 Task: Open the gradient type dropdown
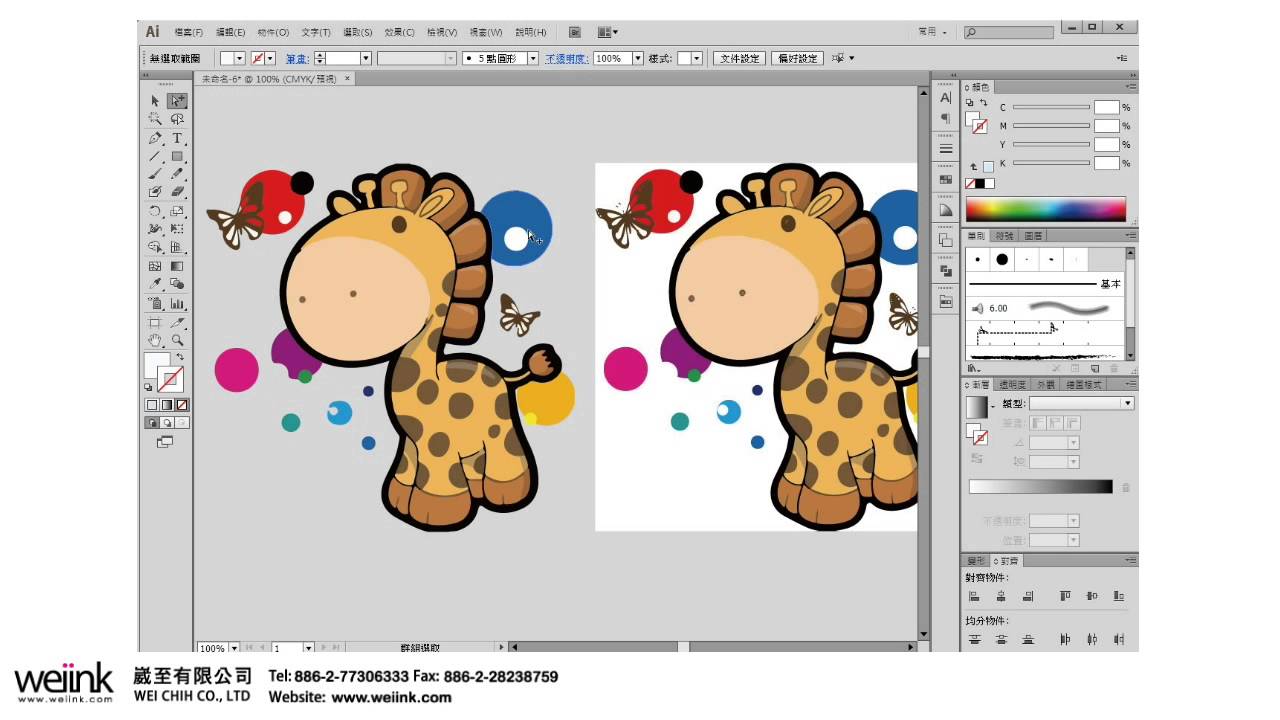coord(1128,403)
